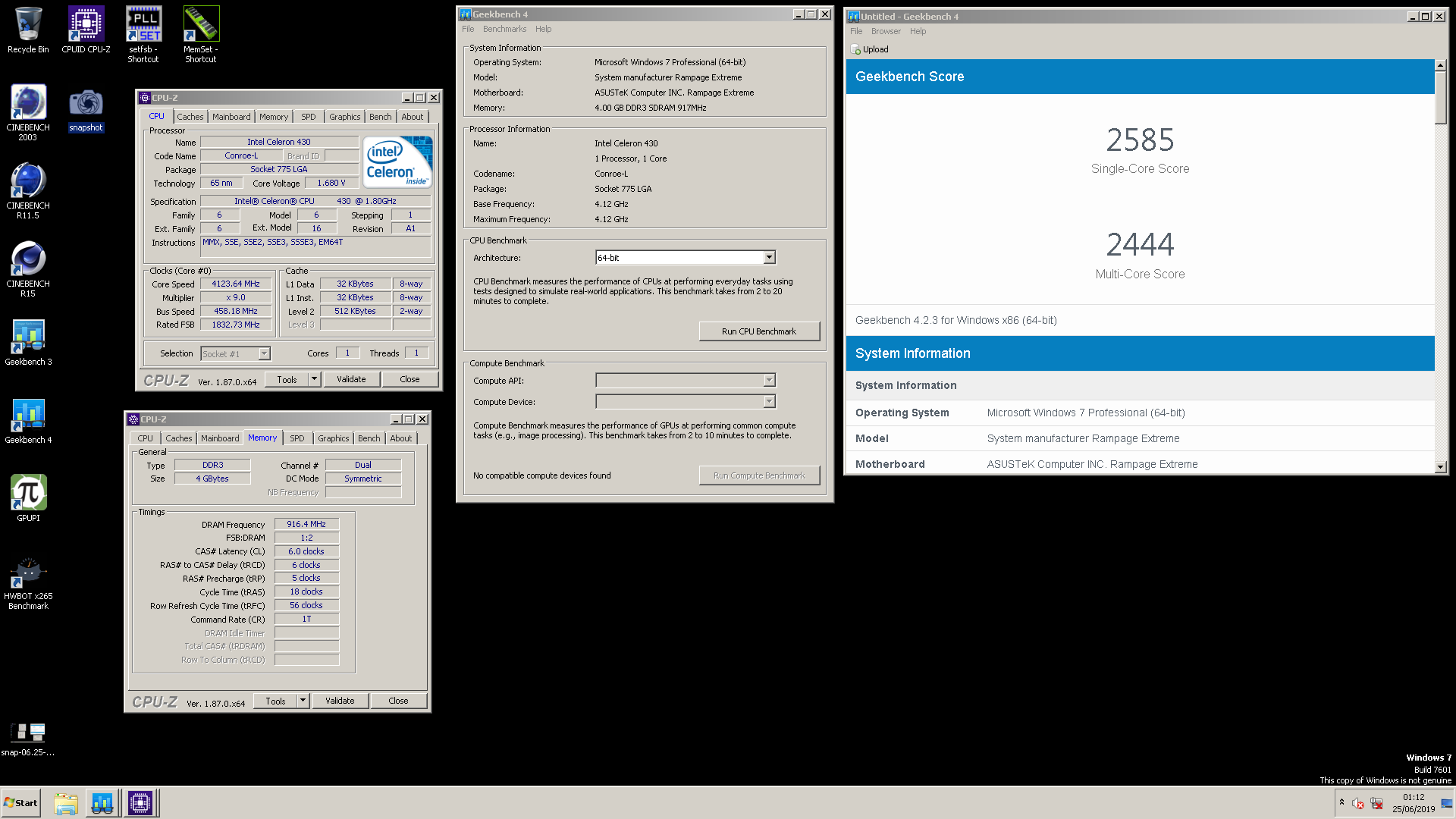Select snapshot camera icon on desktop
Image resolution: width=1456 pixels, height=819 pixels.
pyautogui.click(x=86, y=110)
